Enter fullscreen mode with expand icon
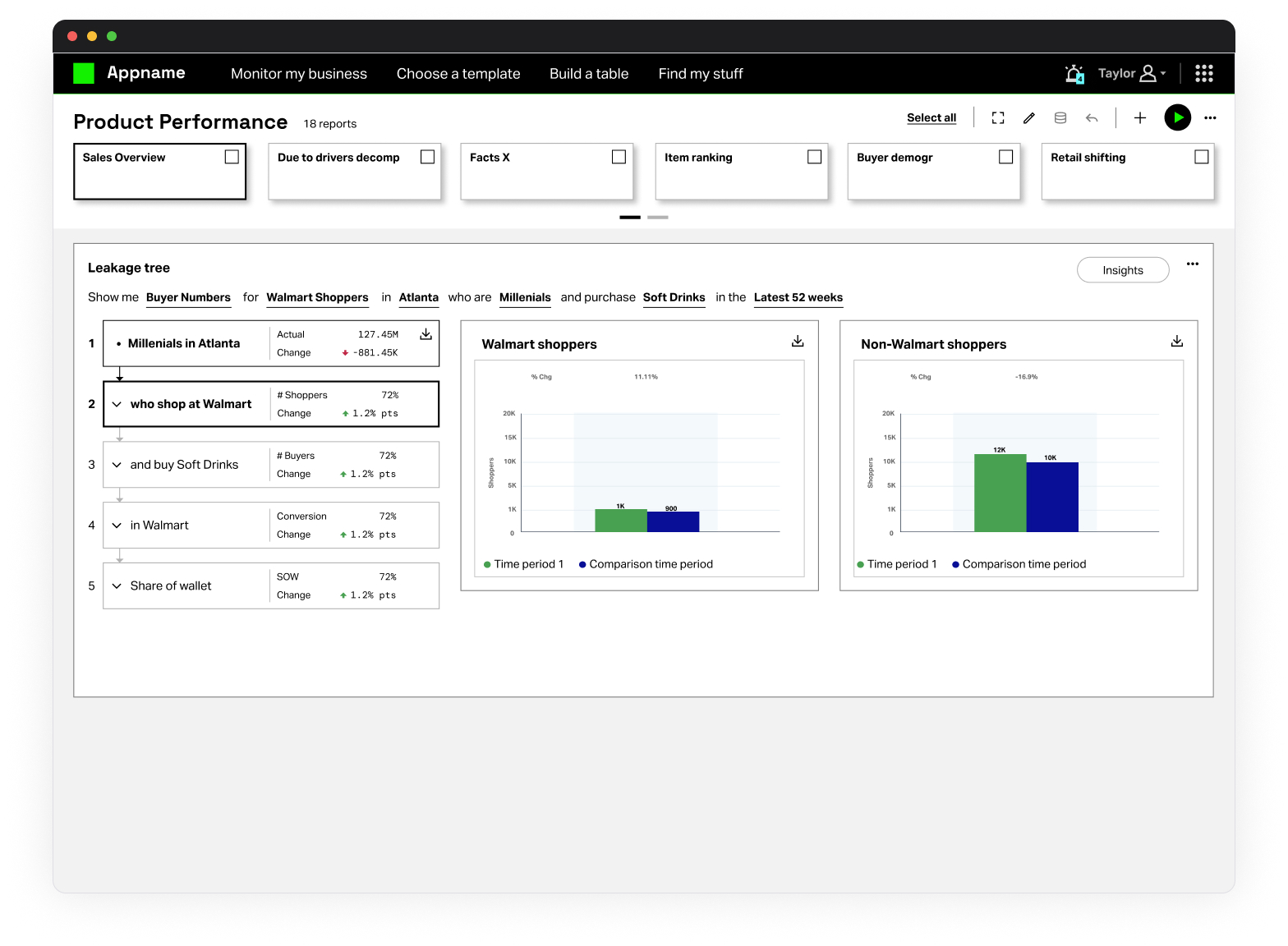 (x=998, y=118)
